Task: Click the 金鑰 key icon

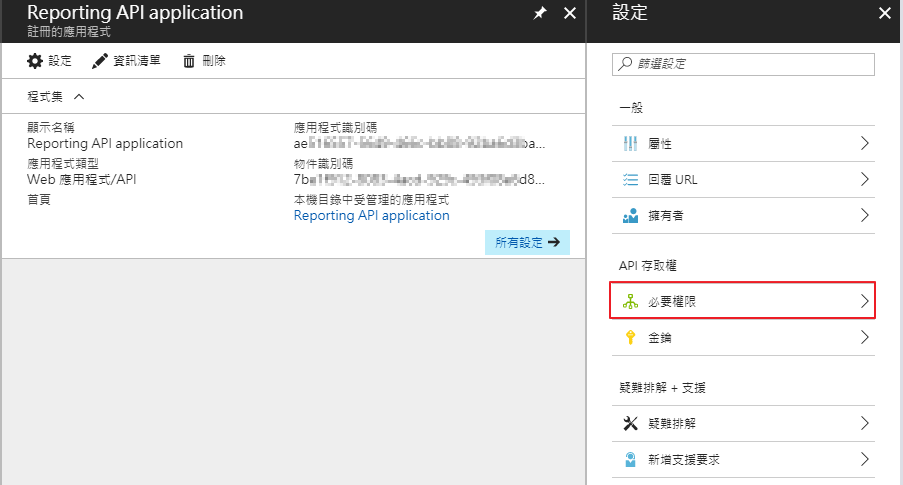Action: tap(630, 338)
